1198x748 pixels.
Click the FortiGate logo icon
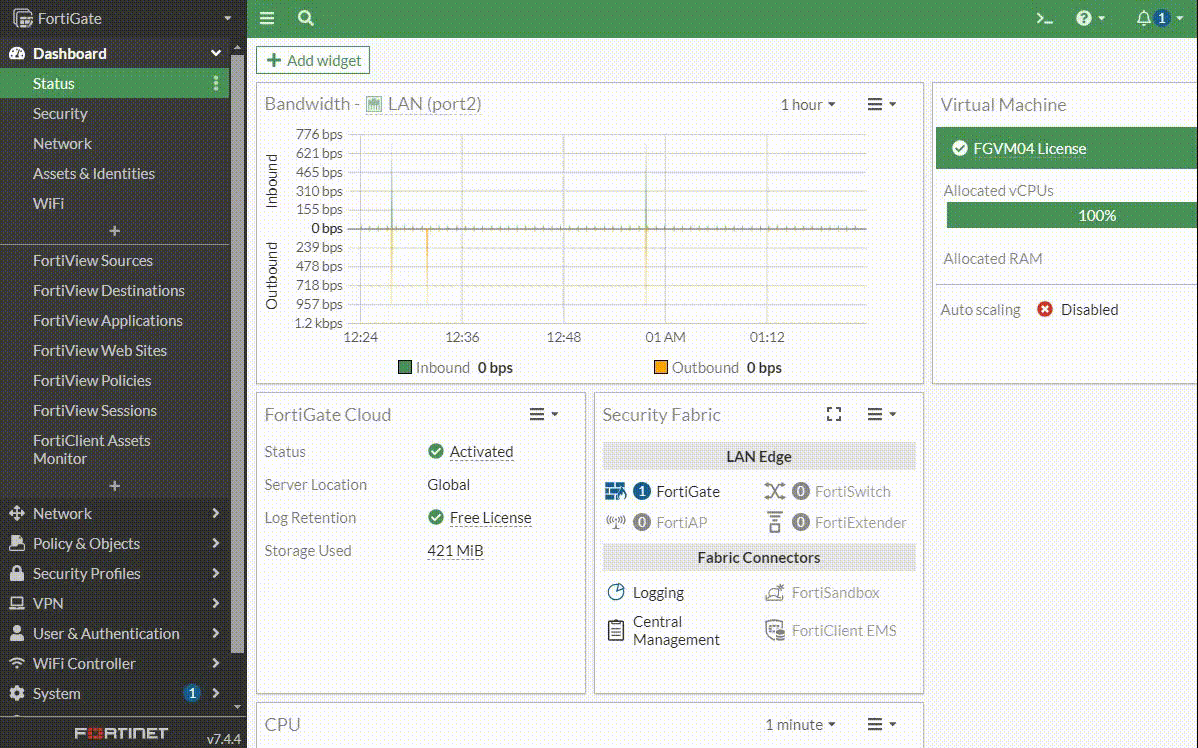pyautogui.click(x=23, y=18)
